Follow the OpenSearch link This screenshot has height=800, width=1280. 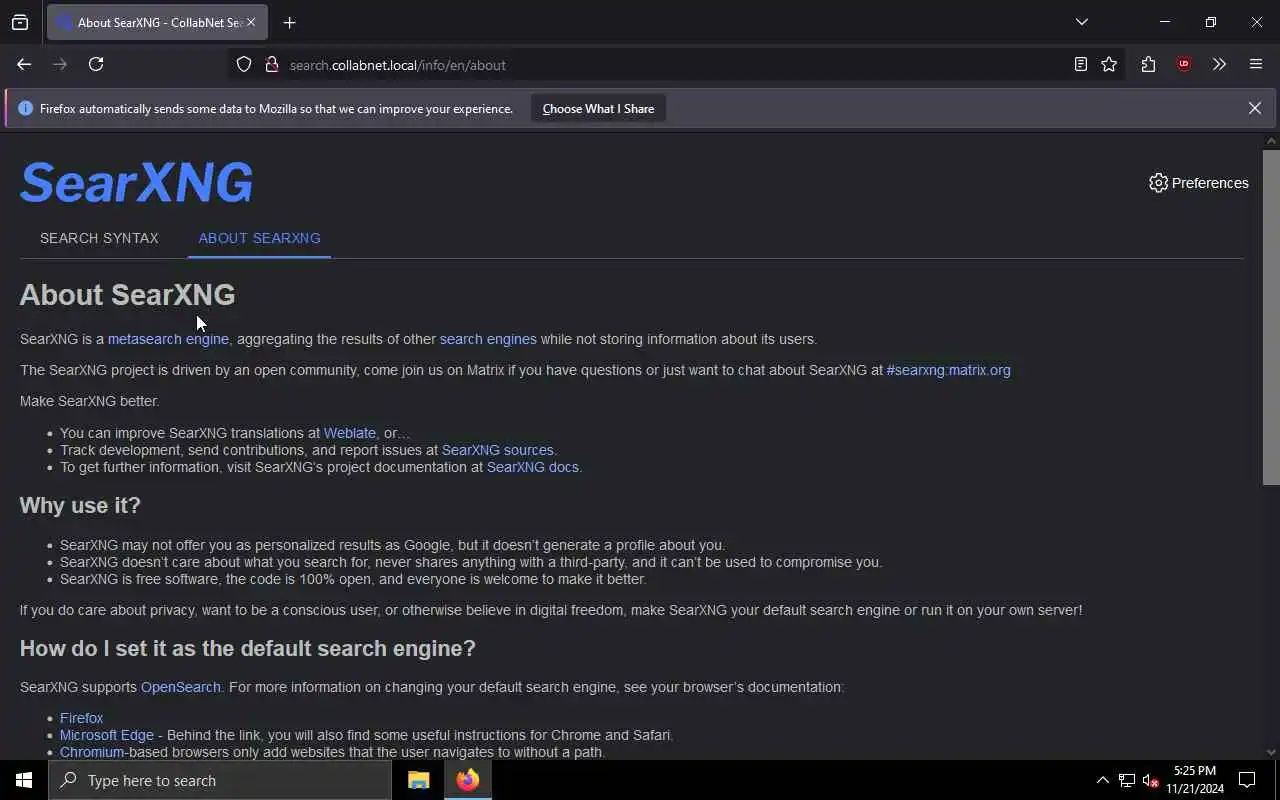pyautogui.click(x=180, y=687)
